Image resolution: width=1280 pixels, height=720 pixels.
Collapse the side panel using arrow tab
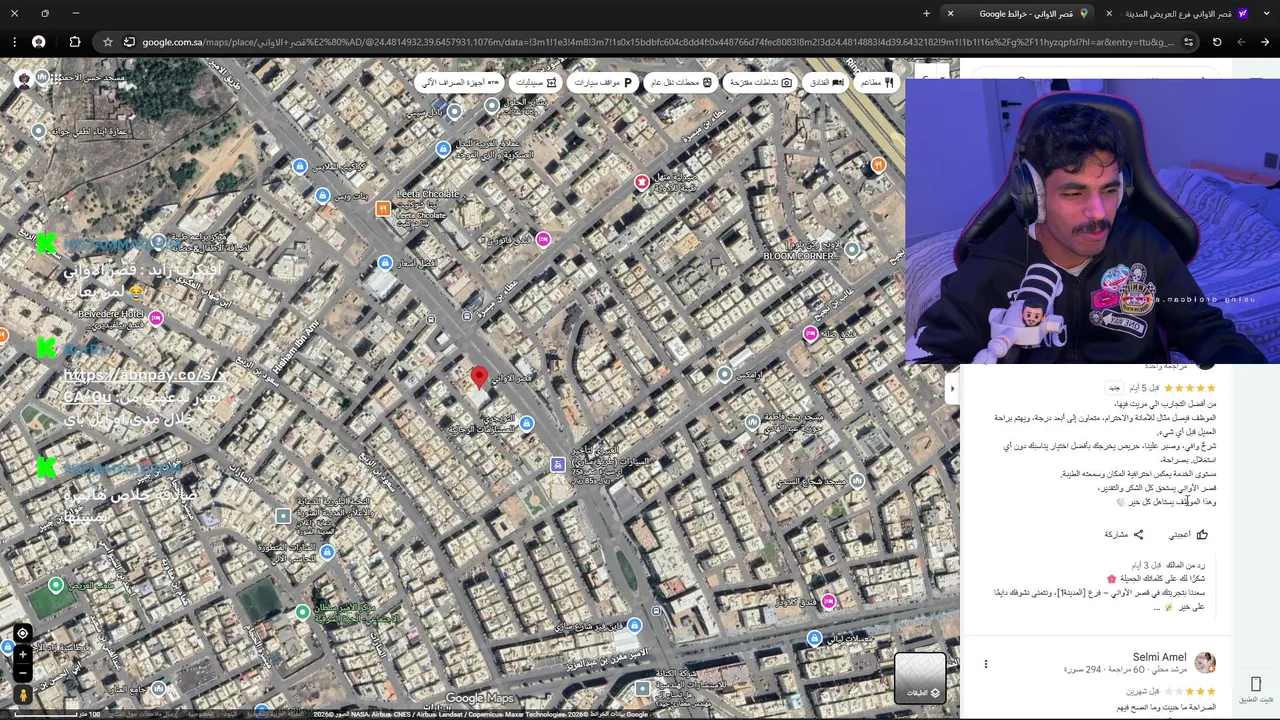point(951,388)
